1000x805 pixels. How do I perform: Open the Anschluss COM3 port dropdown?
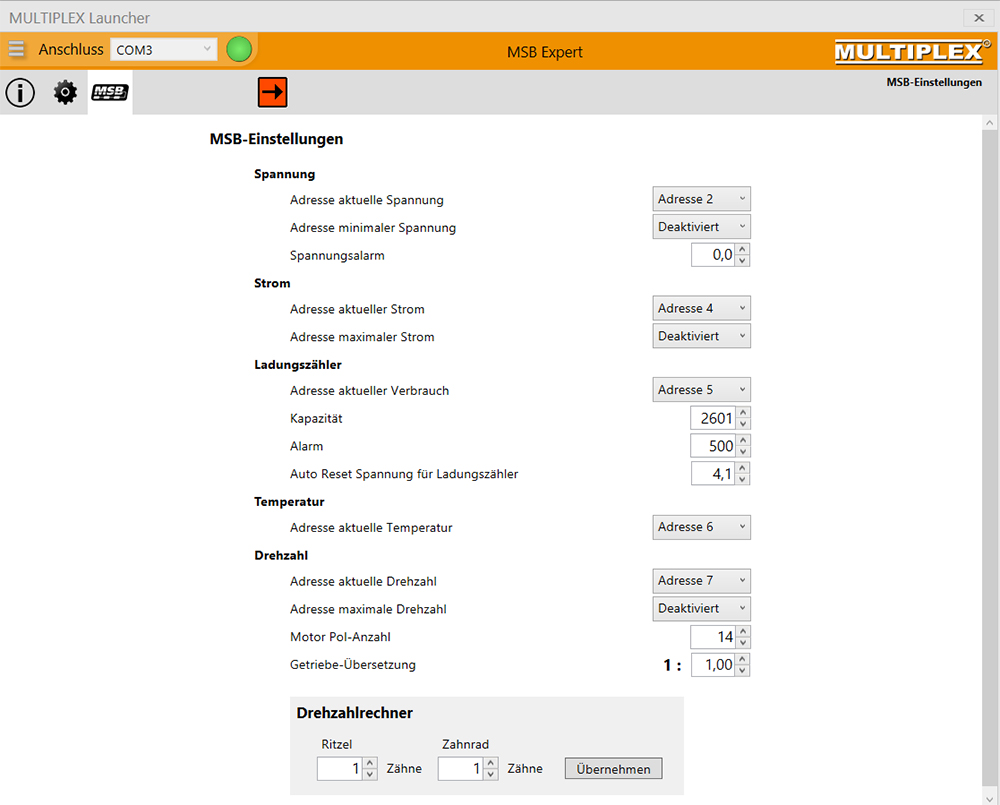click(x=163, y=48)
